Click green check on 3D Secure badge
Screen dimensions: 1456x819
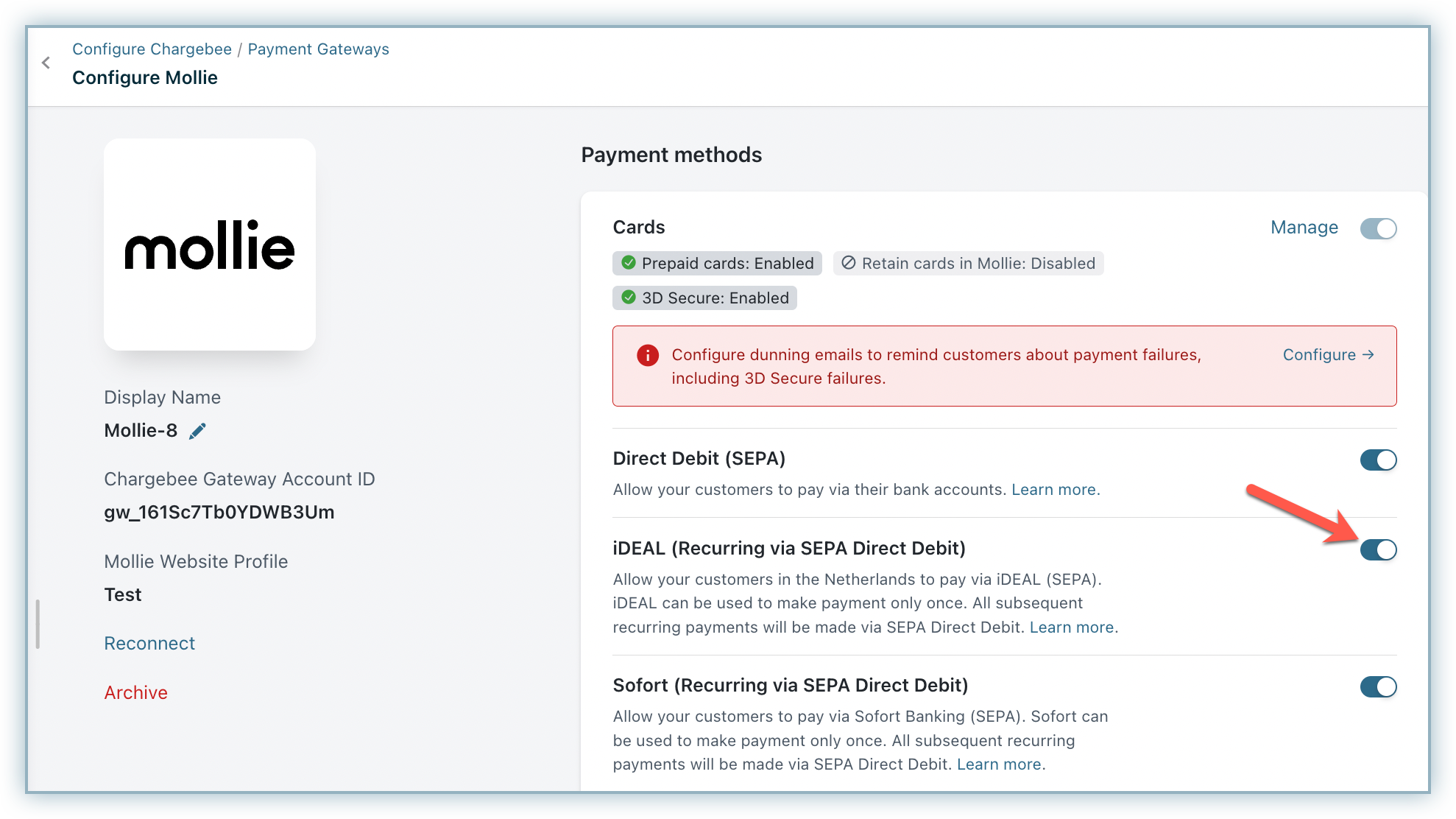pyautogui.click(x=629, y=298)
